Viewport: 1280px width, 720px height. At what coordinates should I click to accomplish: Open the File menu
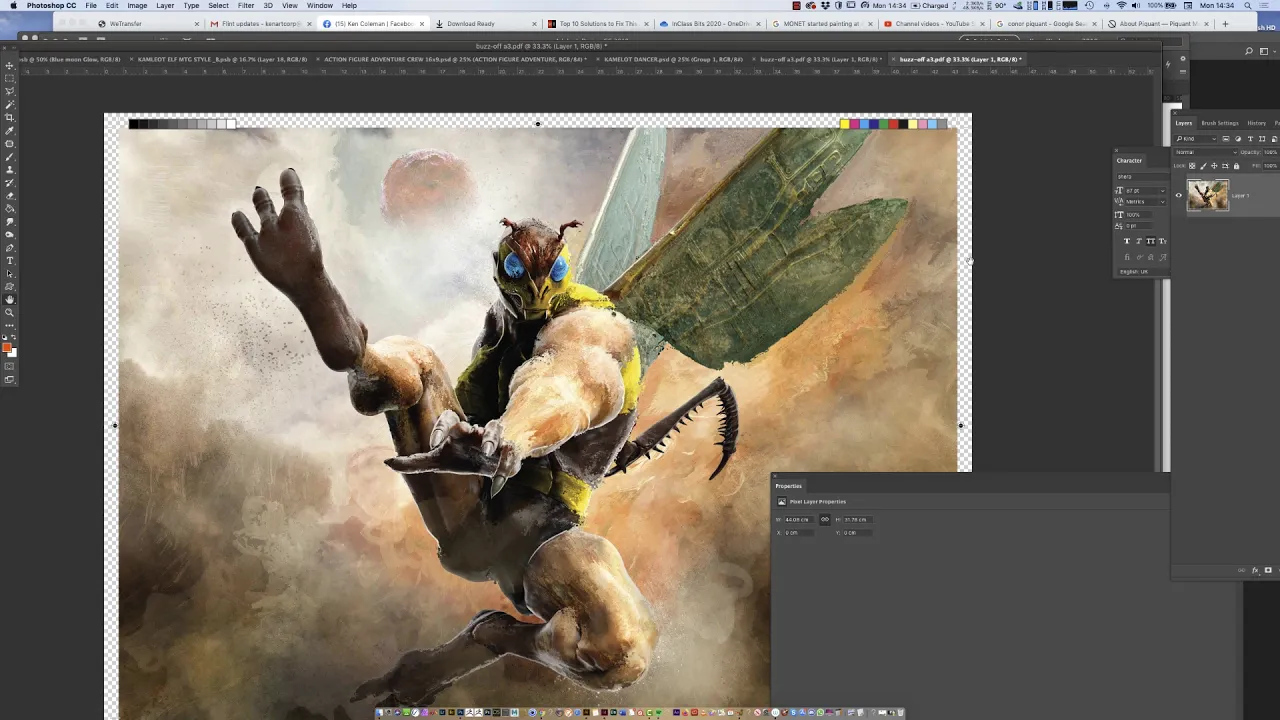tap(91, 6)
